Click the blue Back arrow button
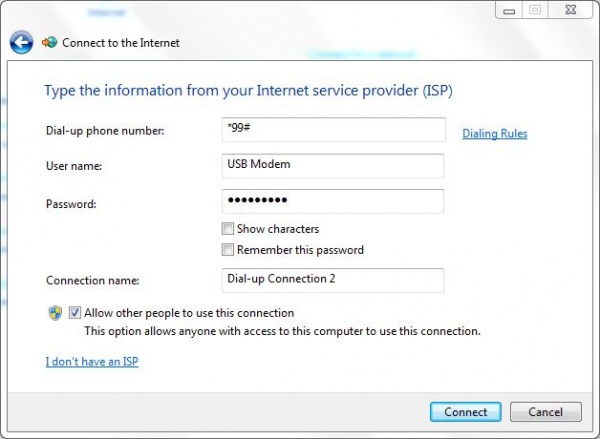Image resolution: width=600 pixels, height=439 pixels. [21, 43]
